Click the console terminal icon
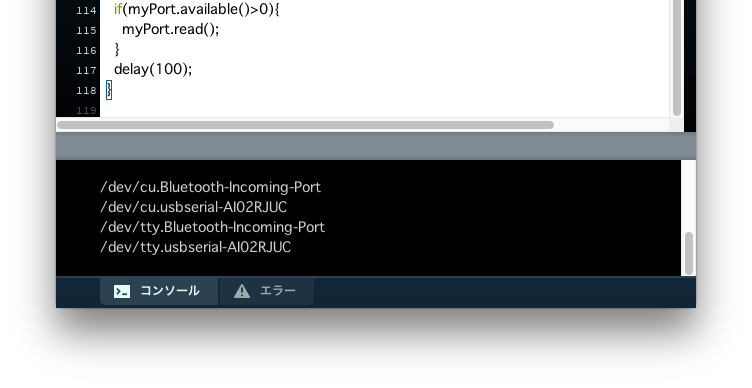Image resolution: width=752 pixels, height=388 pixels. click(x=122, y=291)
